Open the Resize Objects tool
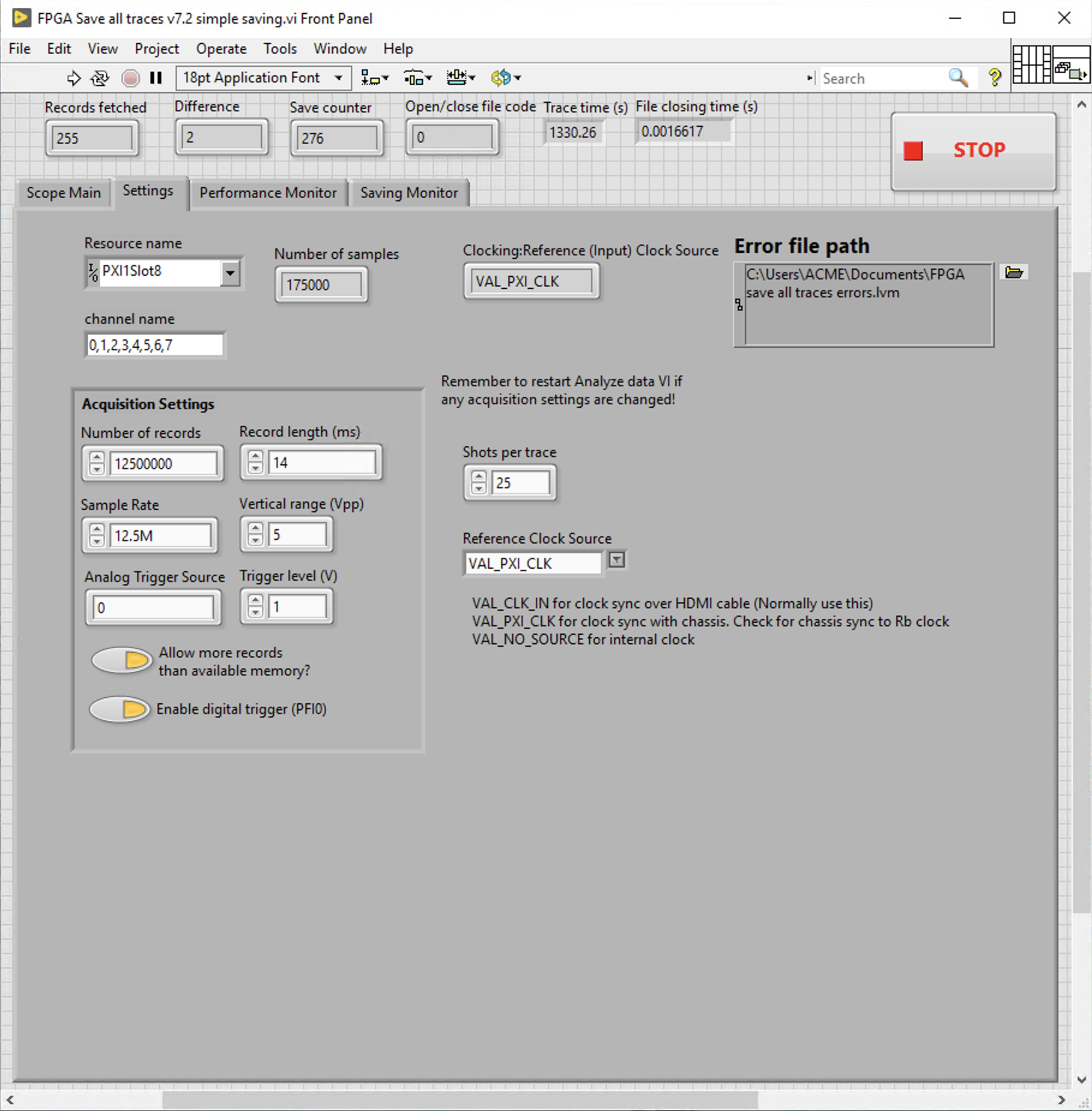The image size is (1092, 1111). pos(460,78)
